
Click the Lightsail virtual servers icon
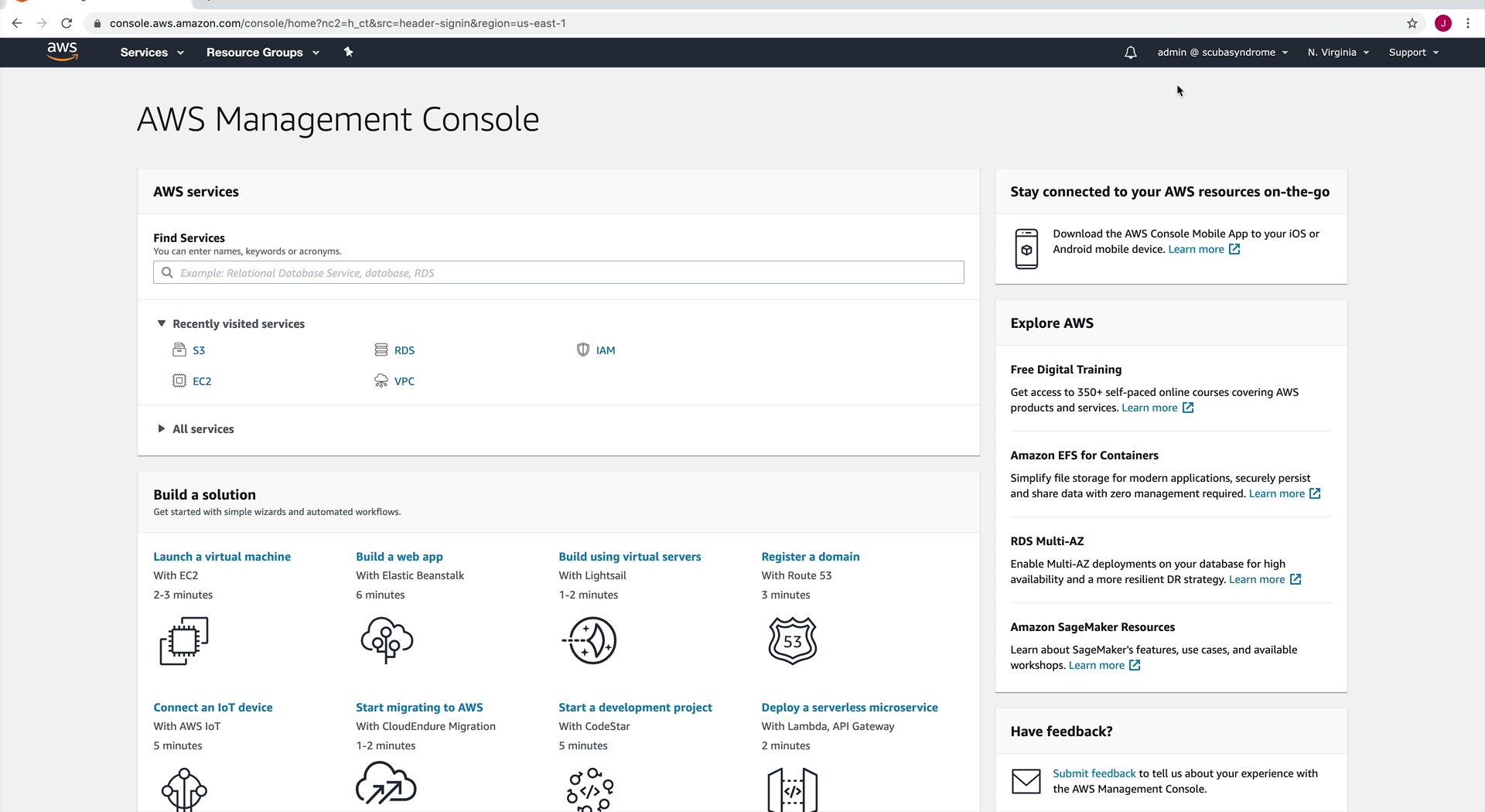(x=589, y=640)
